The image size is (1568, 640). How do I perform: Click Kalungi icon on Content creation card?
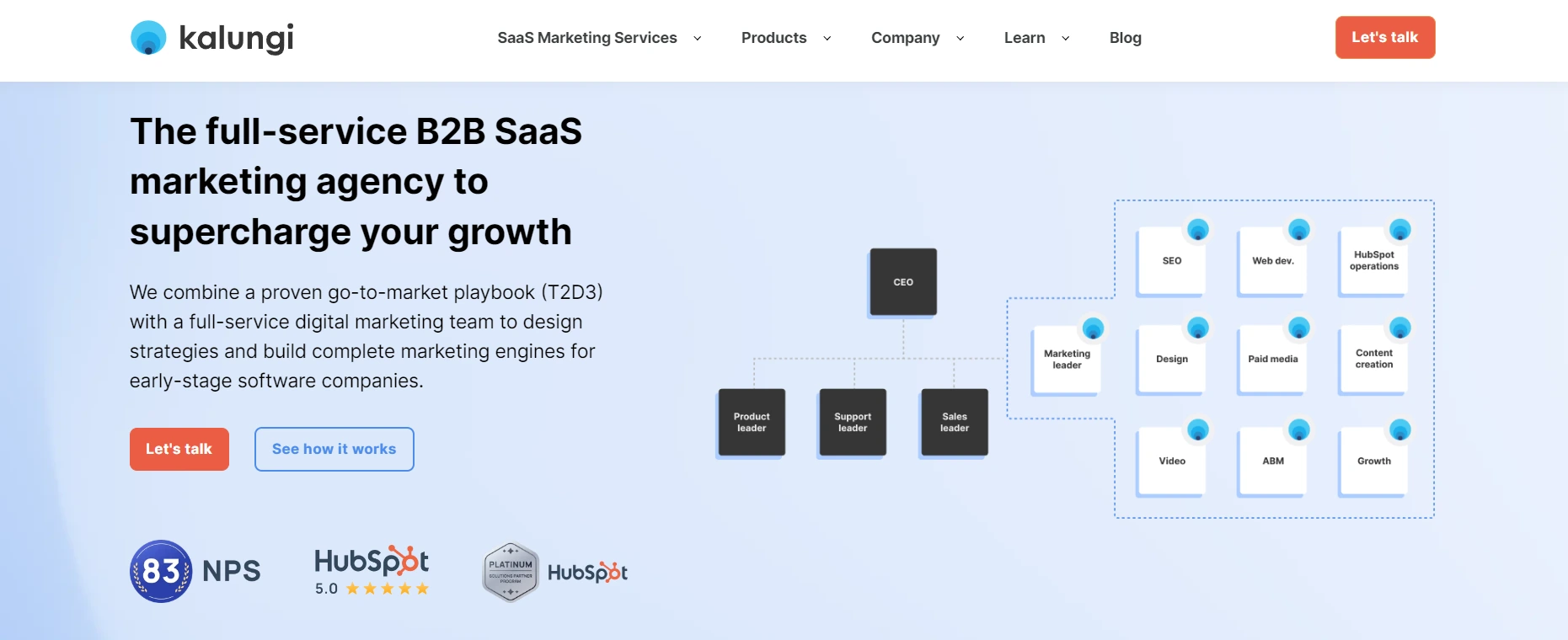pyautogui.click(x=1400, y=328)
